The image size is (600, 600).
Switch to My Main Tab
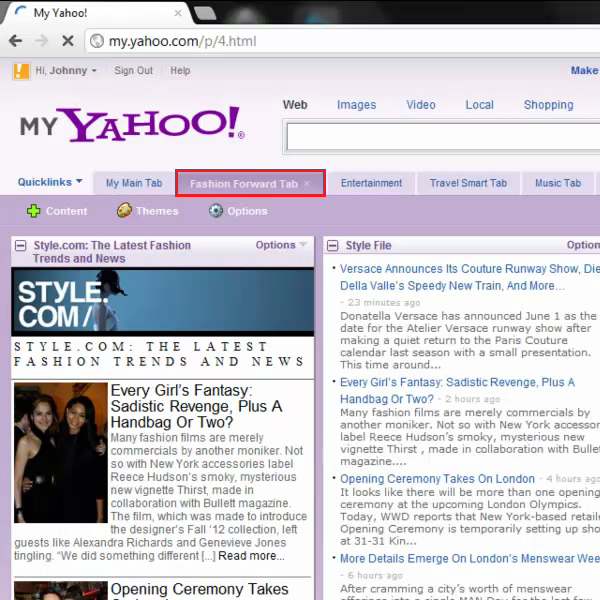pyautogui.click(x=134, y=183)
